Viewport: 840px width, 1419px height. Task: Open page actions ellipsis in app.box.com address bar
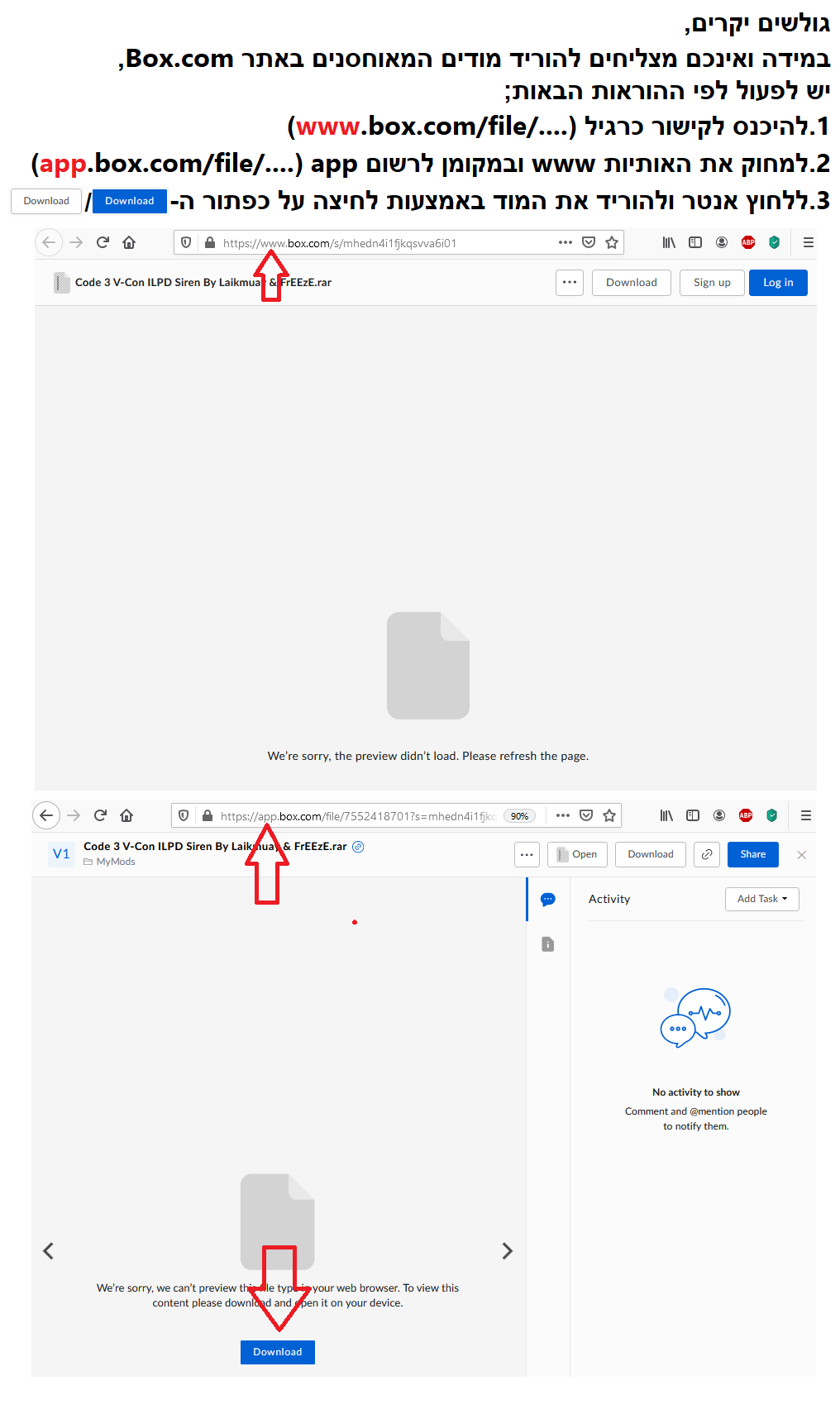coord(563,815)
